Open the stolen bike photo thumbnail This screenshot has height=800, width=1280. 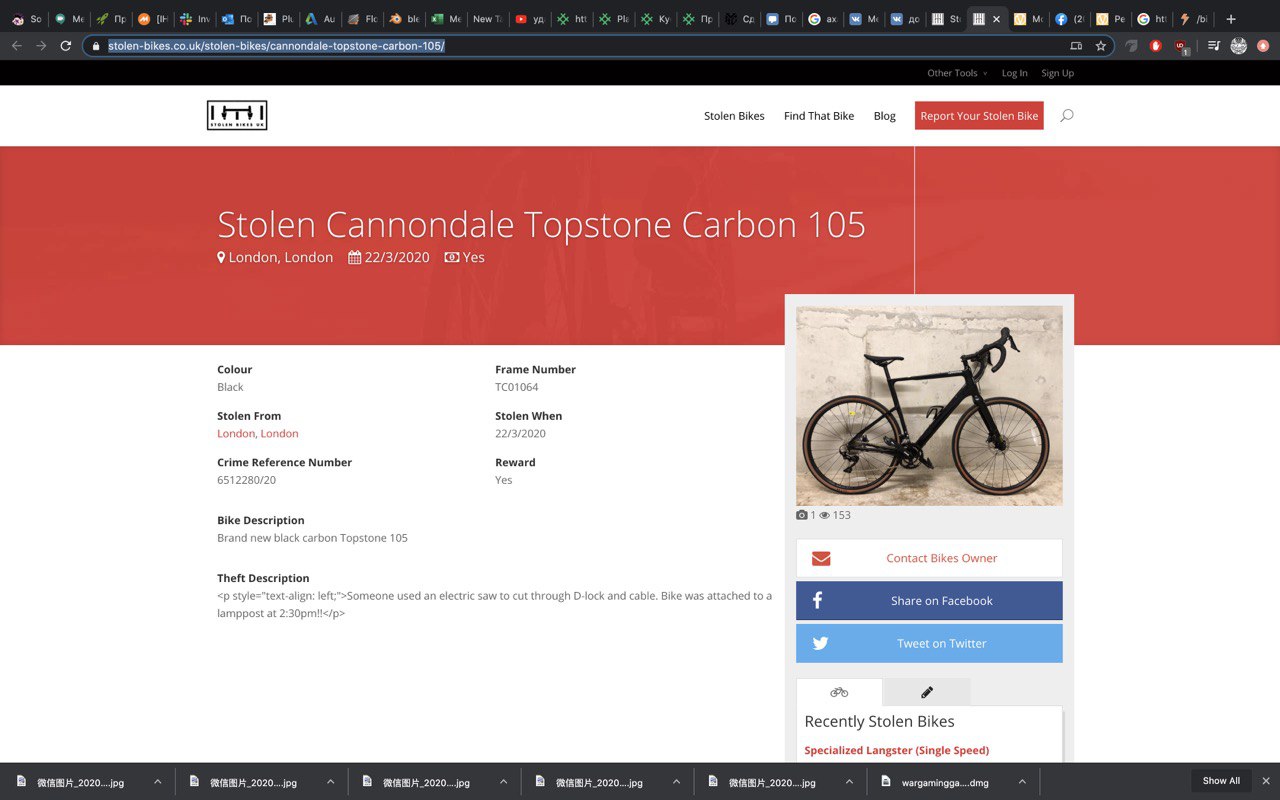tap(929, 406)
